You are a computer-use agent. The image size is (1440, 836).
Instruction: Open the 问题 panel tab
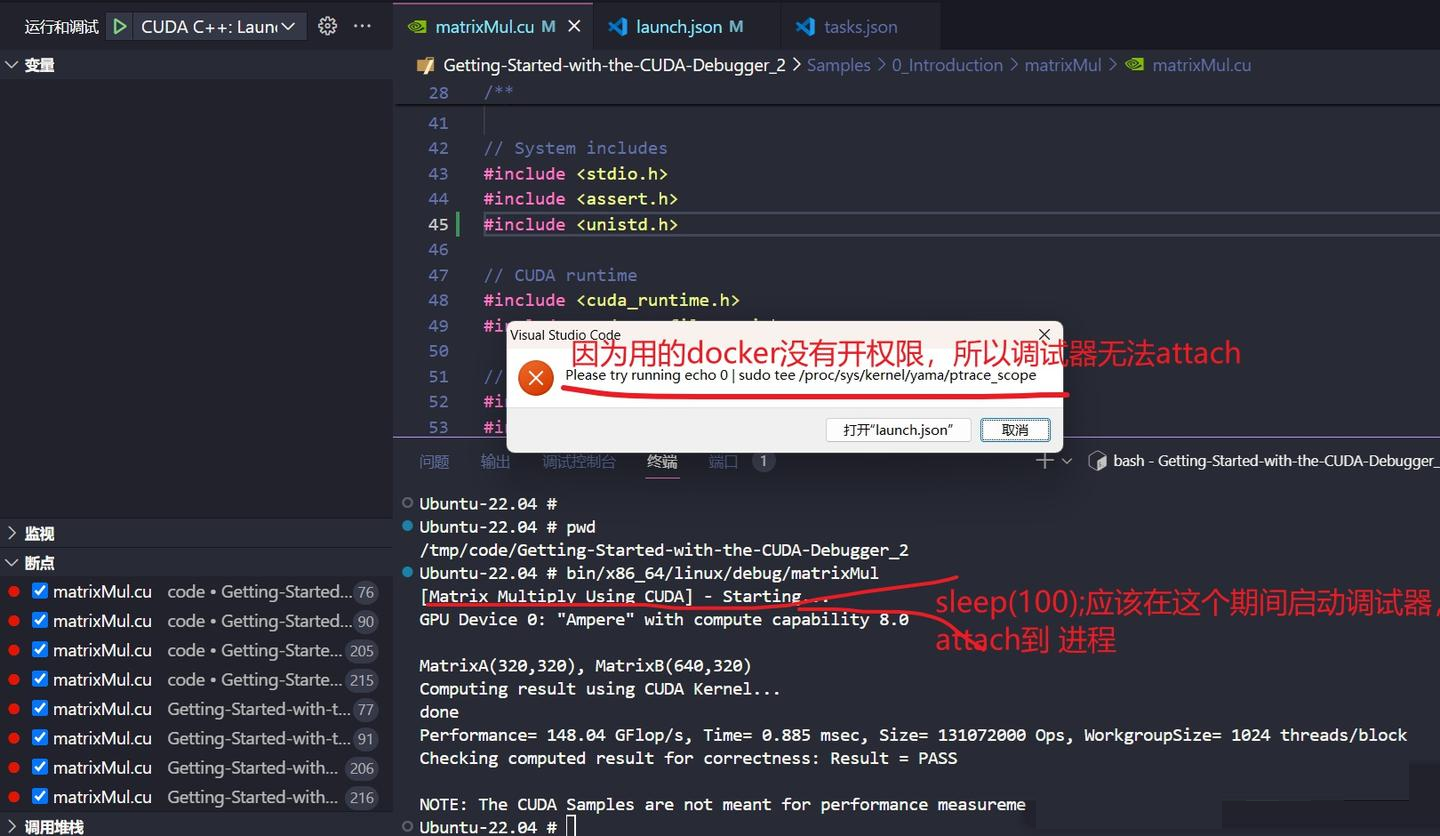tap(434, 461)
